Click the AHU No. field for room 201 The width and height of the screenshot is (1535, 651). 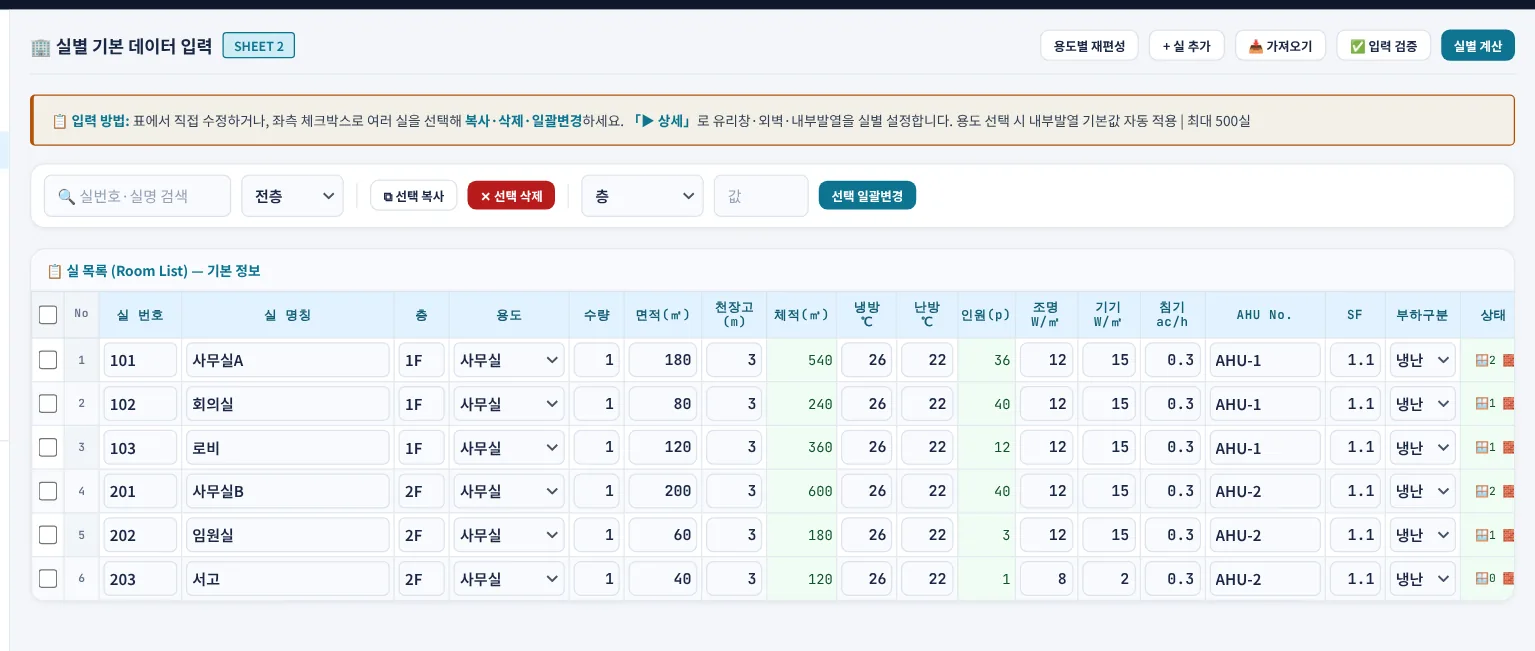click(x=1265, y=491)
